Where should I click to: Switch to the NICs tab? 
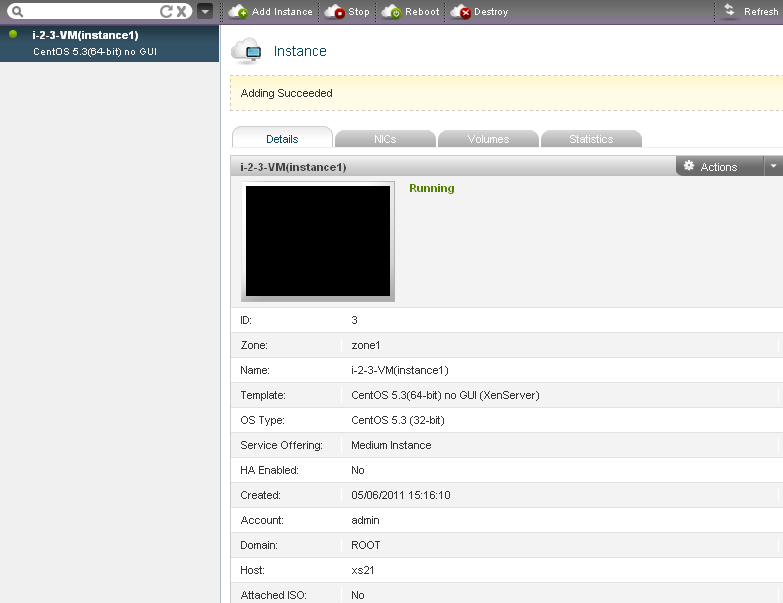[x=385, y=139]
